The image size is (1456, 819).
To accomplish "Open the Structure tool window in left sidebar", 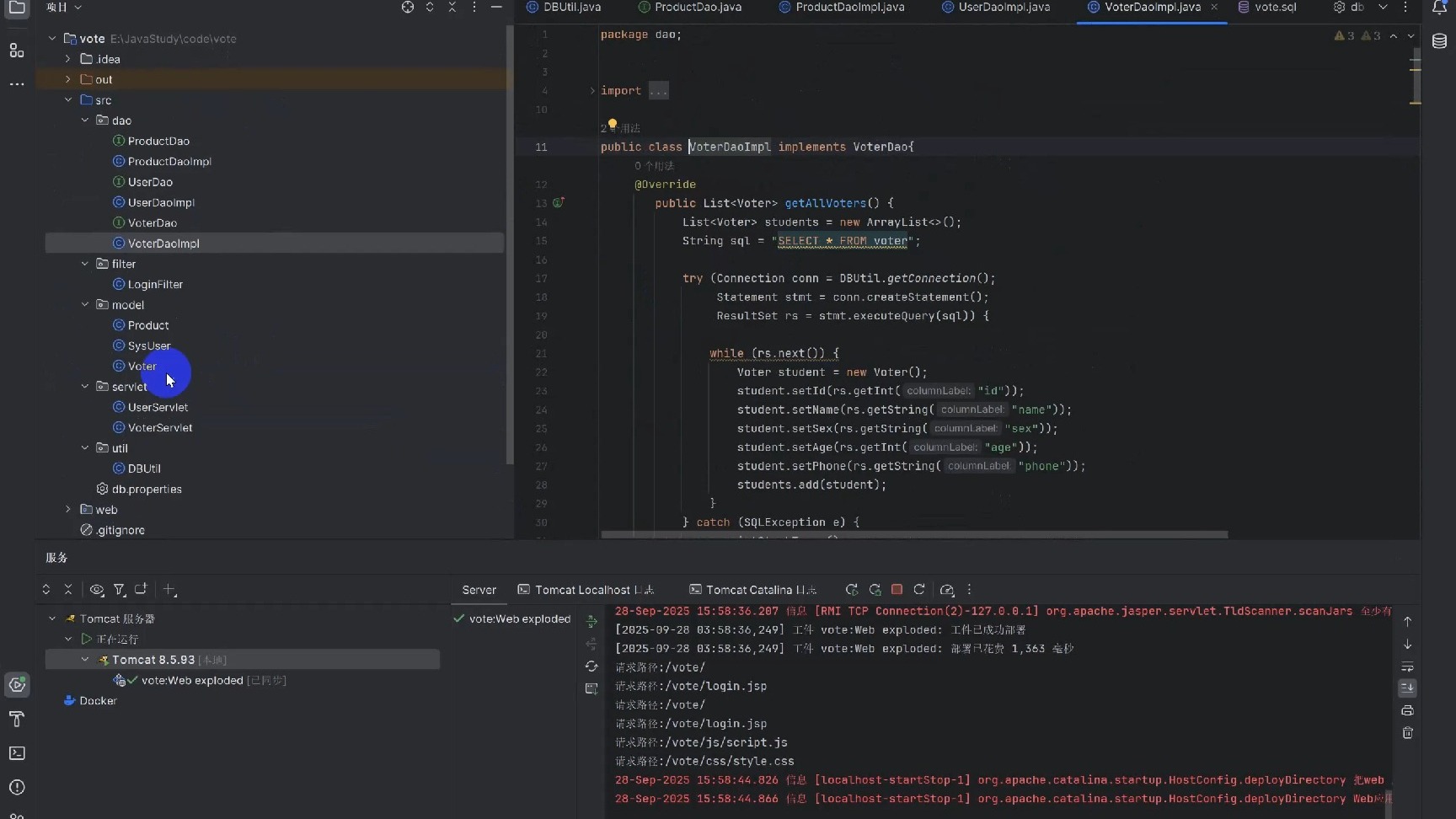I will tap(17, 51).
